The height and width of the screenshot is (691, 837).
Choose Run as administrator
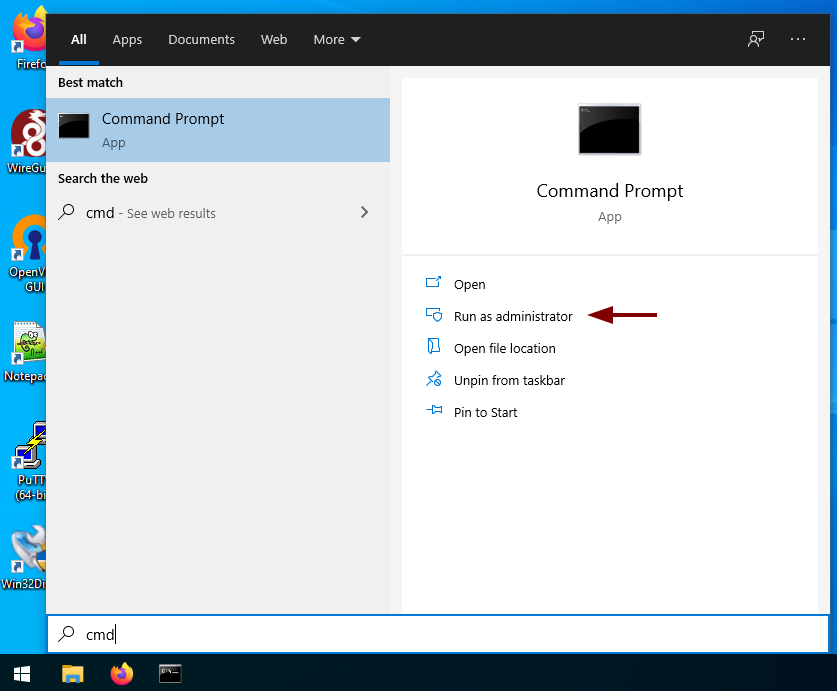pos(512,316)
